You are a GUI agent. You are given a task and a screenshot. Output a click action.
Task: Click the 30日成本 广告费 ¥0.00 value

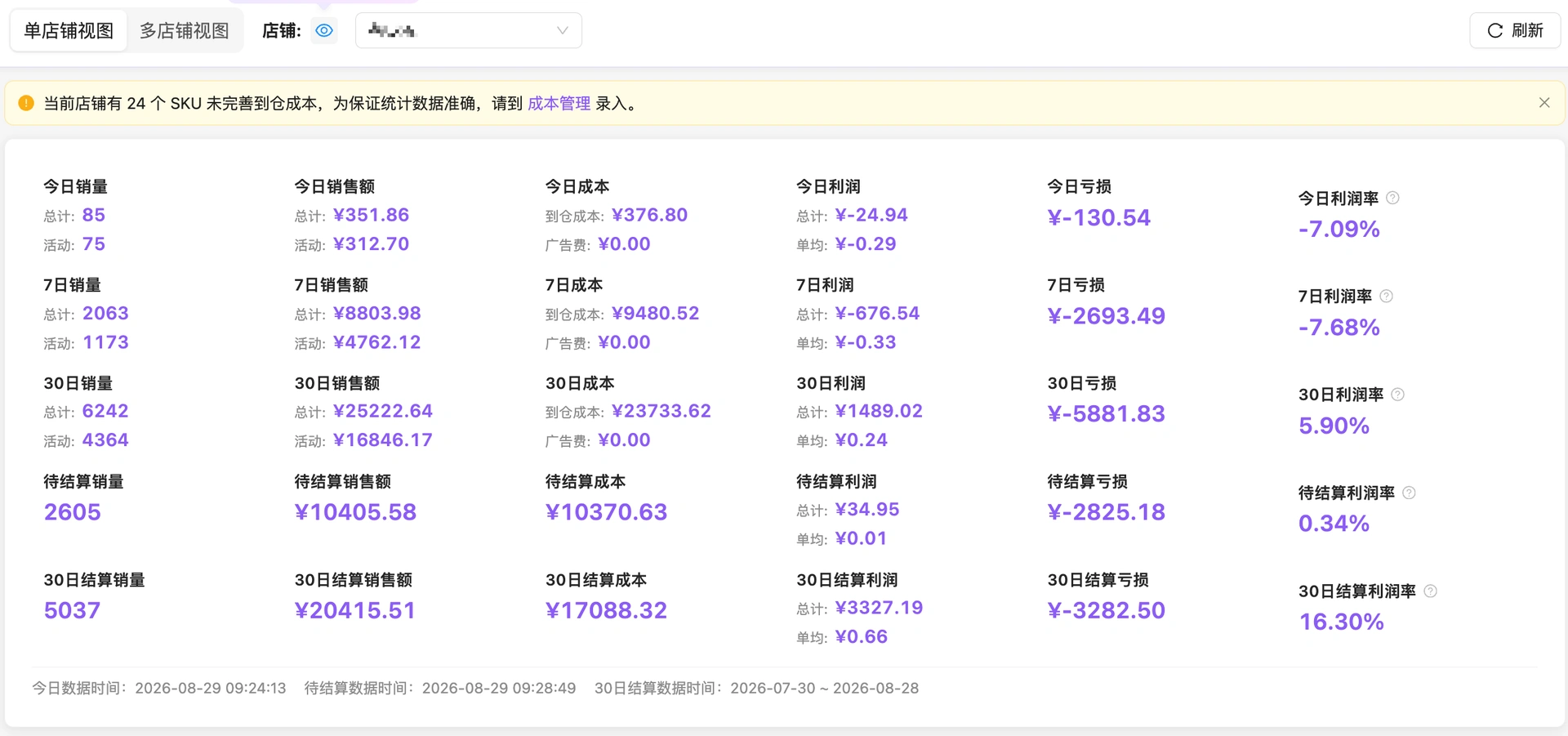(x=625, y=440)
